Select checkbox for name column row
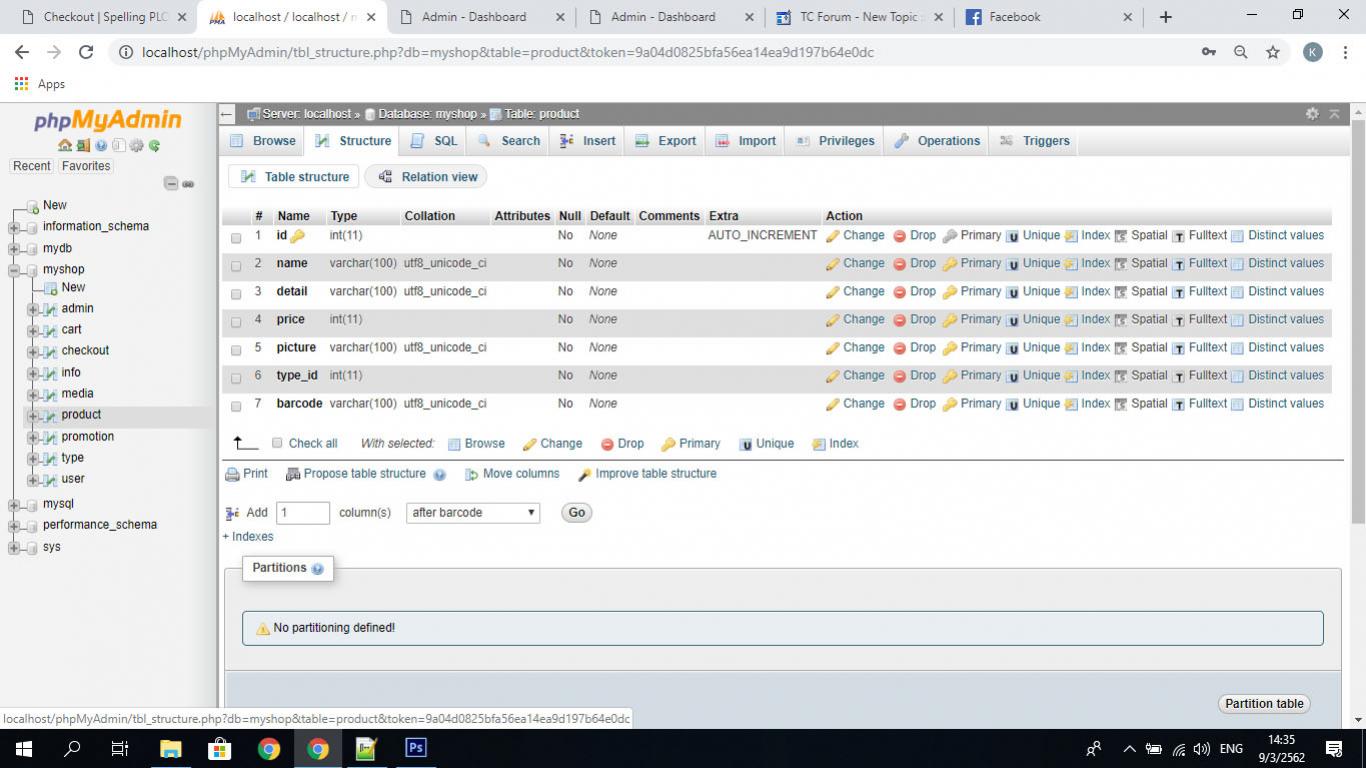This screenshot has width=1366, height=768. [x=236, y=266]
